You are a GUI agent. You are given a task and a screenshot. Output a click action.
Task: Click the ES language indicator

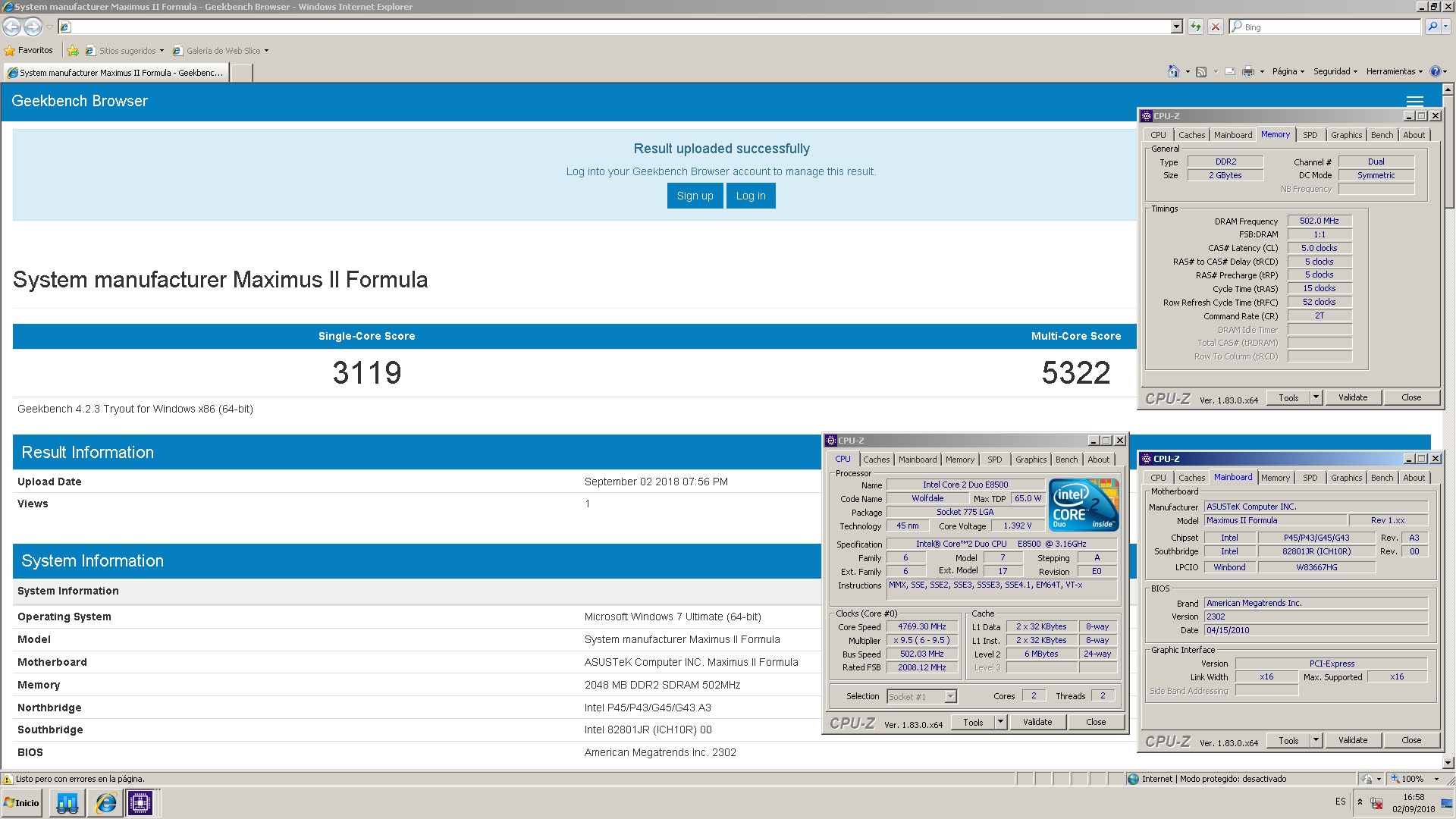click(1340, 802)
